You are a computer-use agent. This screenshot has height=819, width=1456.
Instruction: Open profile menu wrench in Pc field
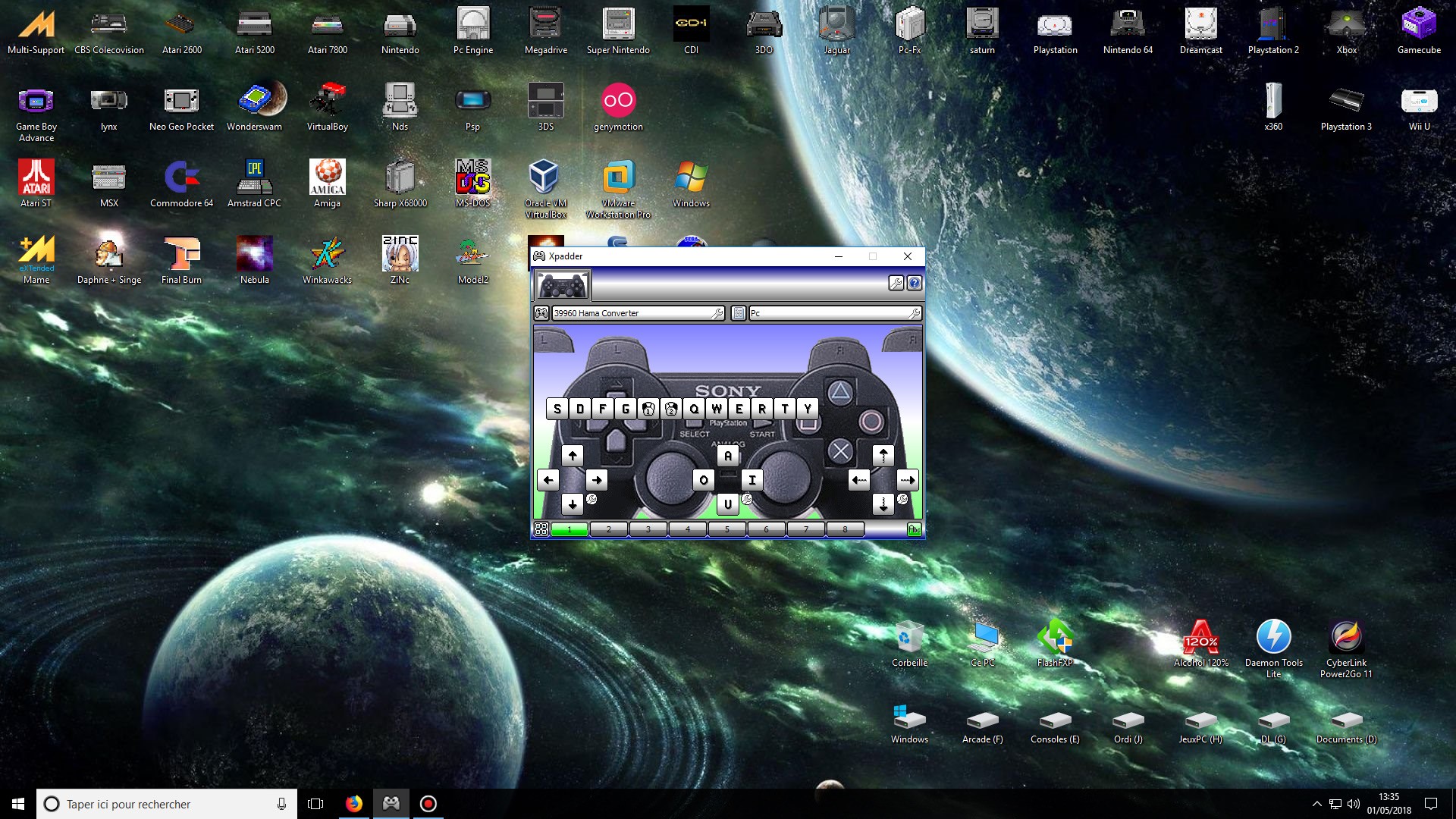coord(915,312)
